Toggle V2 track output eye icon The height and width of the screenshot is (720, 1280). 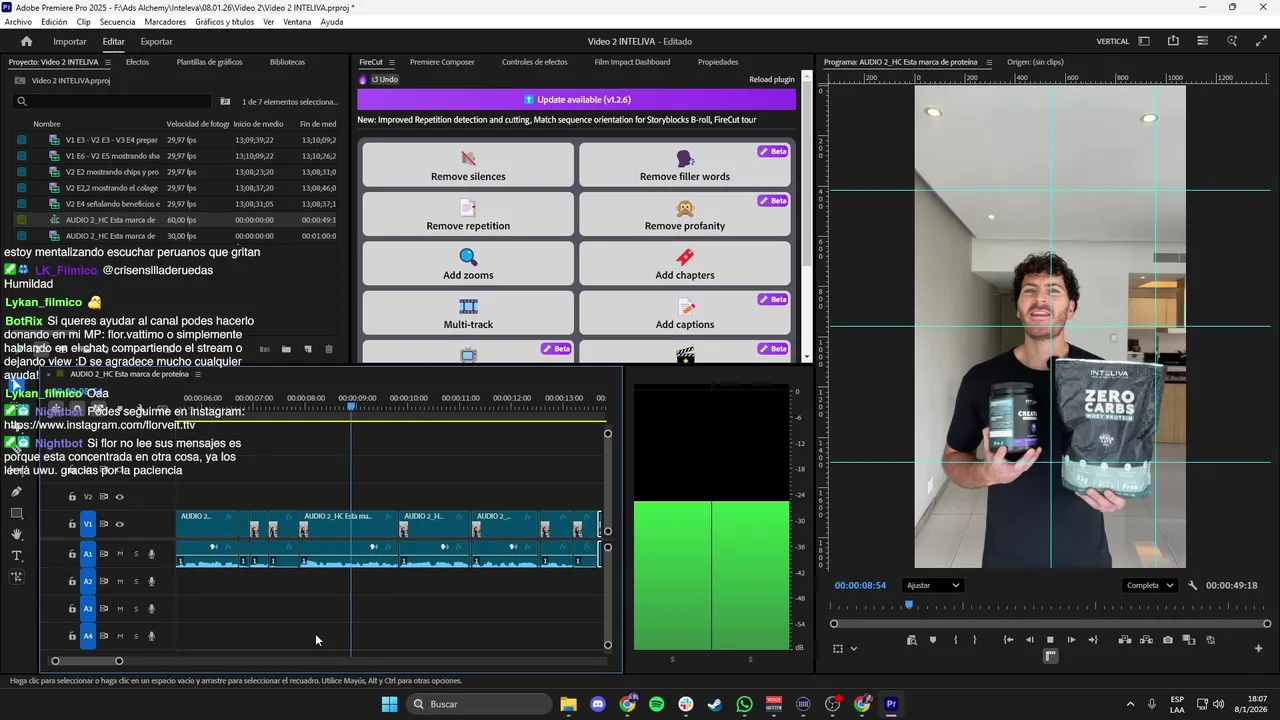tap(120, 497)
